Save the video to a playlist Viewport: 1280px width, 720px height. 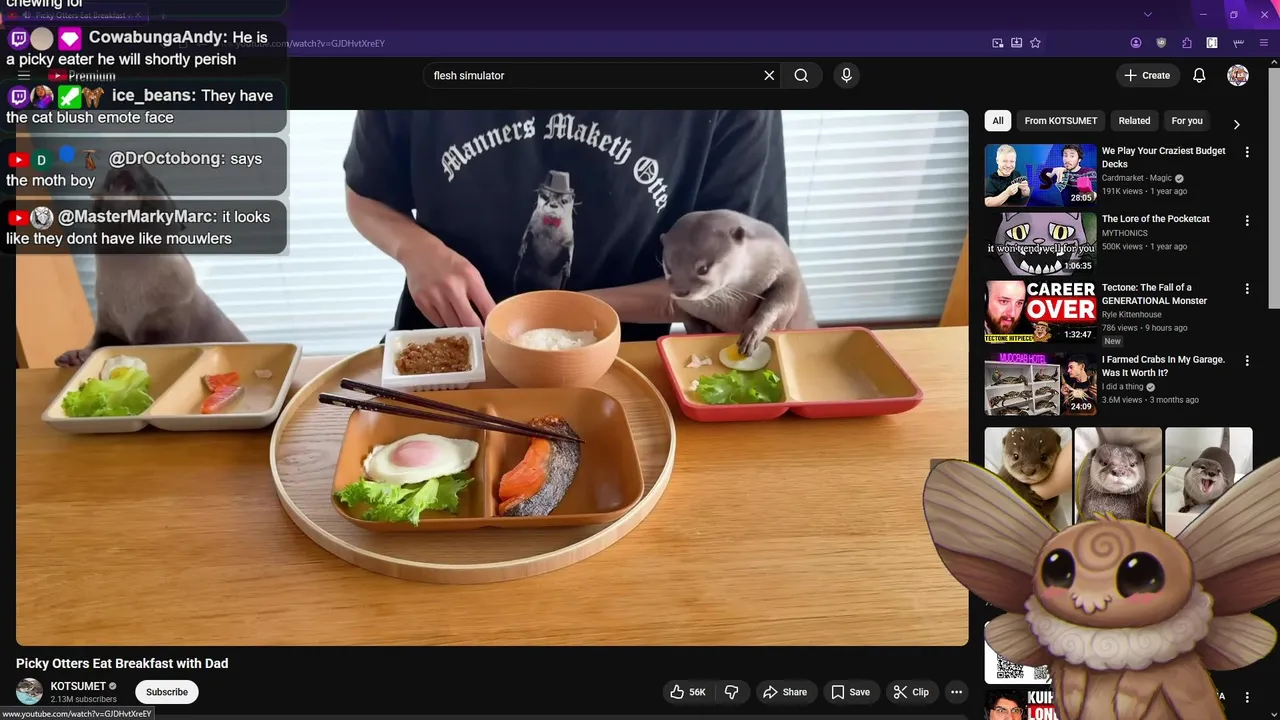click(x=850, y=692)
